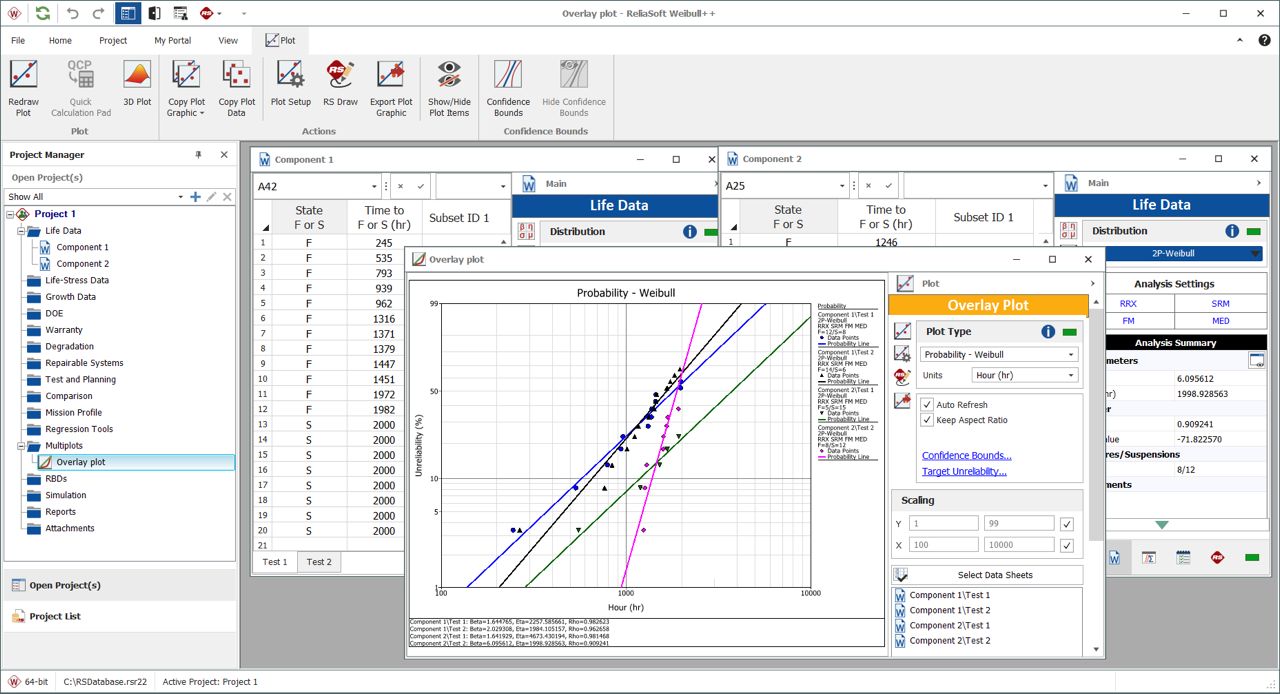Open the Probability - Weibull plot type dropdown
Image resolution: width=1280 pixels, height=694 pixels.
point(1071,355)
